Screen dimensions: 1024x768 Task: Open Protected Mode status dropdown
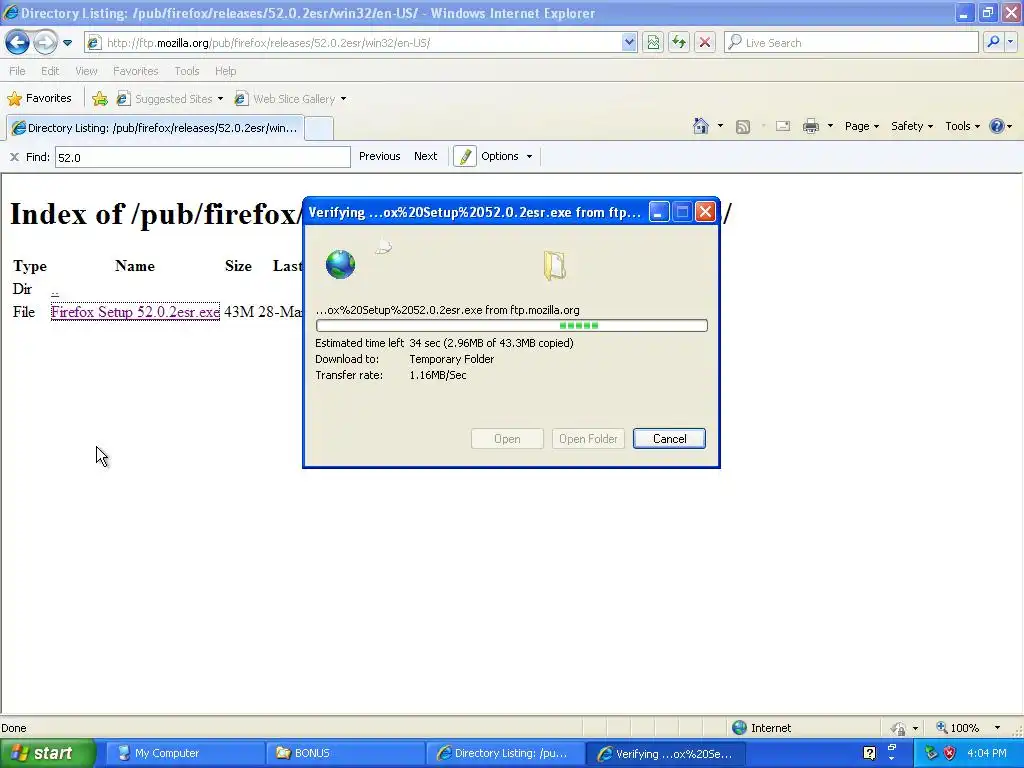point(904,728)
